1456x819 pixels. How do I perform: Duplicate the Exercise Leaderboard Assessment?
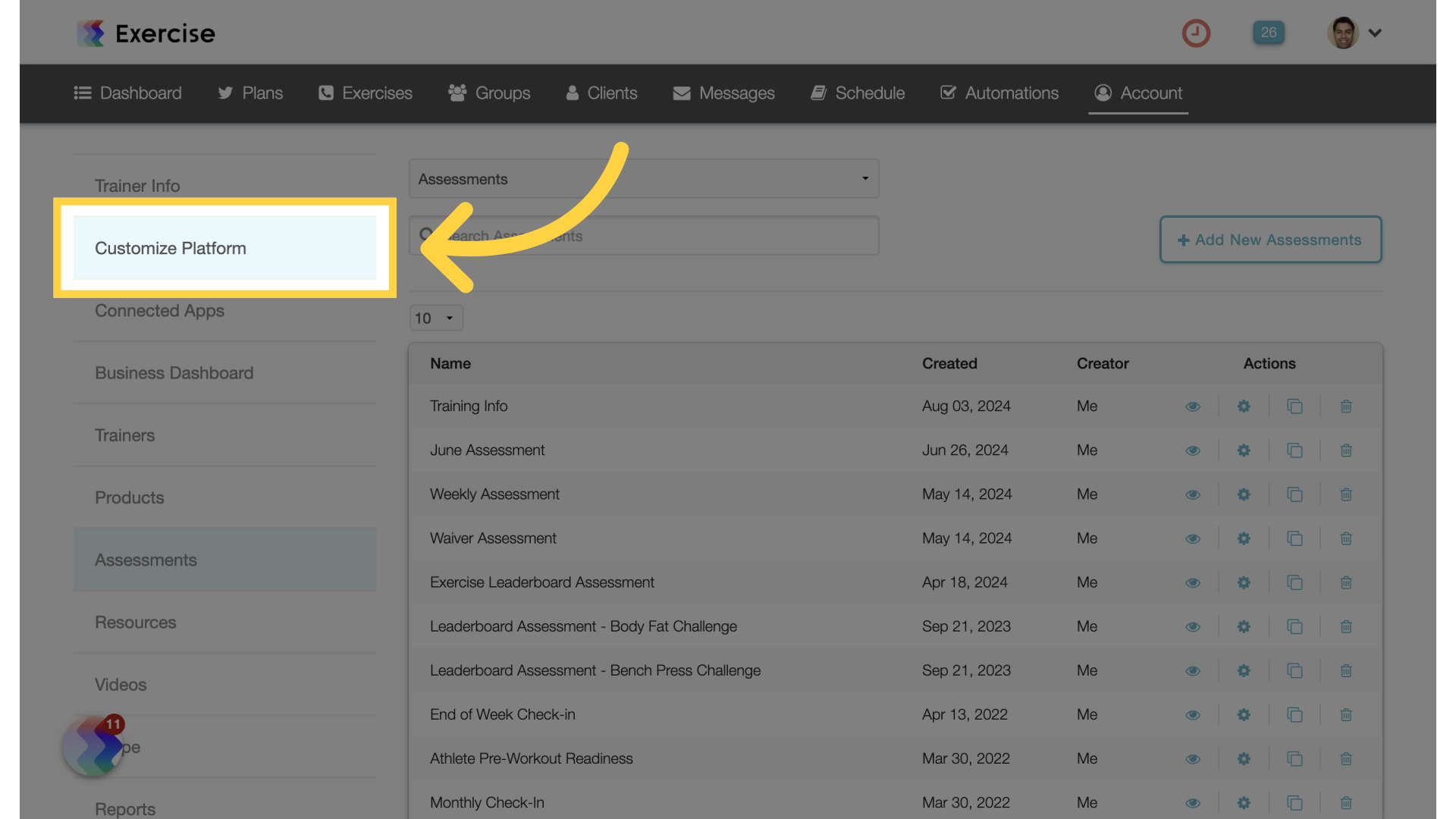pyautogui.click(x=1294, y=582)
